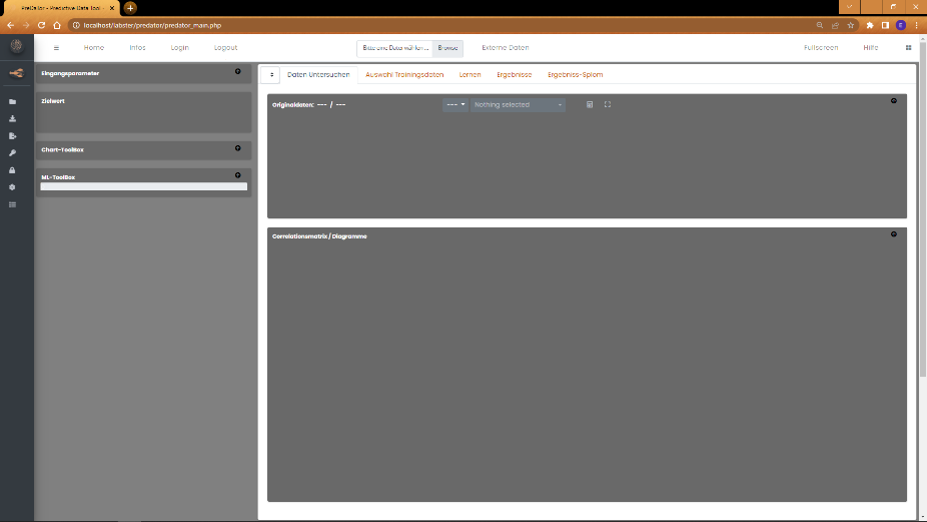Collapse the Eingangsparameter panel
Screen dimensions: 927x522
click(x=237, y=71)
